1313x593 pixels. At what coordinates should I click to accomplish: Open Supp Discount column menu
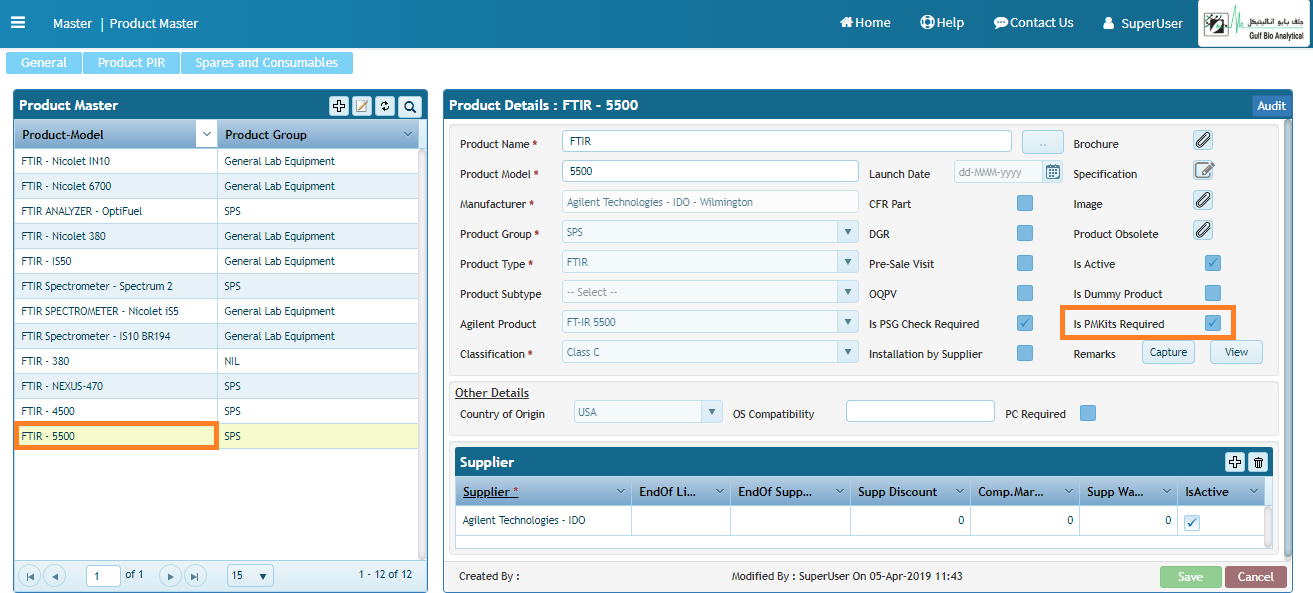point(959,492)
